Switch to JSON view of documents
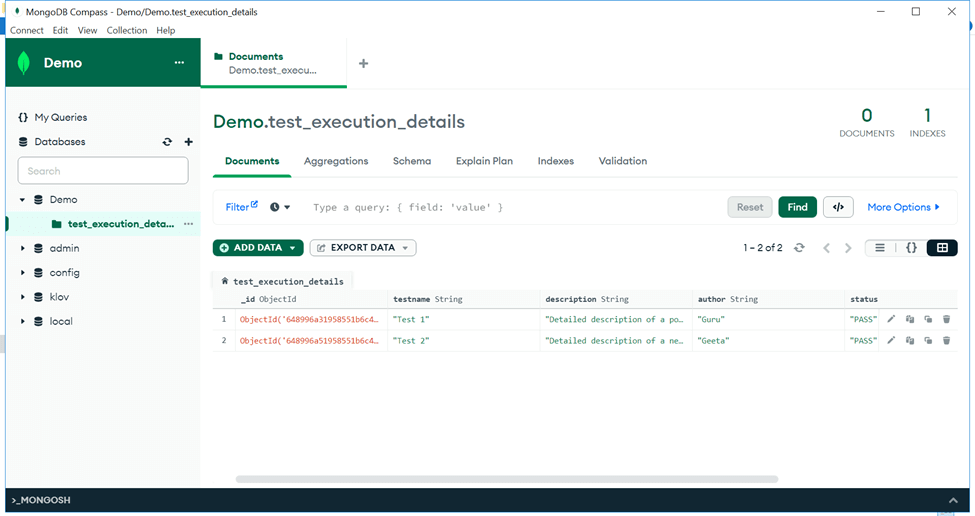 [x=911, y=248]
